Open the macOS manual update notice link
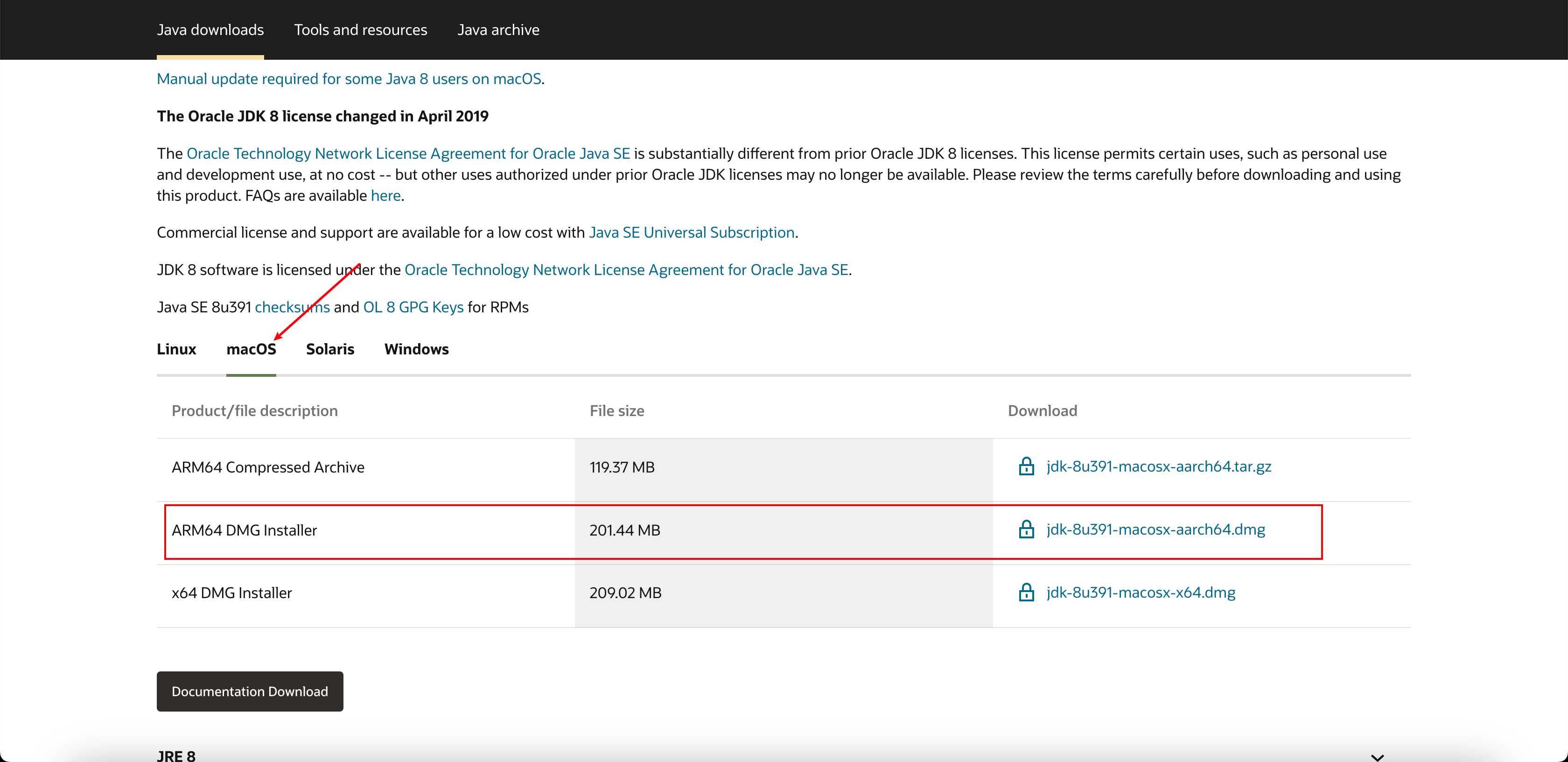 [x=349, y=79]
